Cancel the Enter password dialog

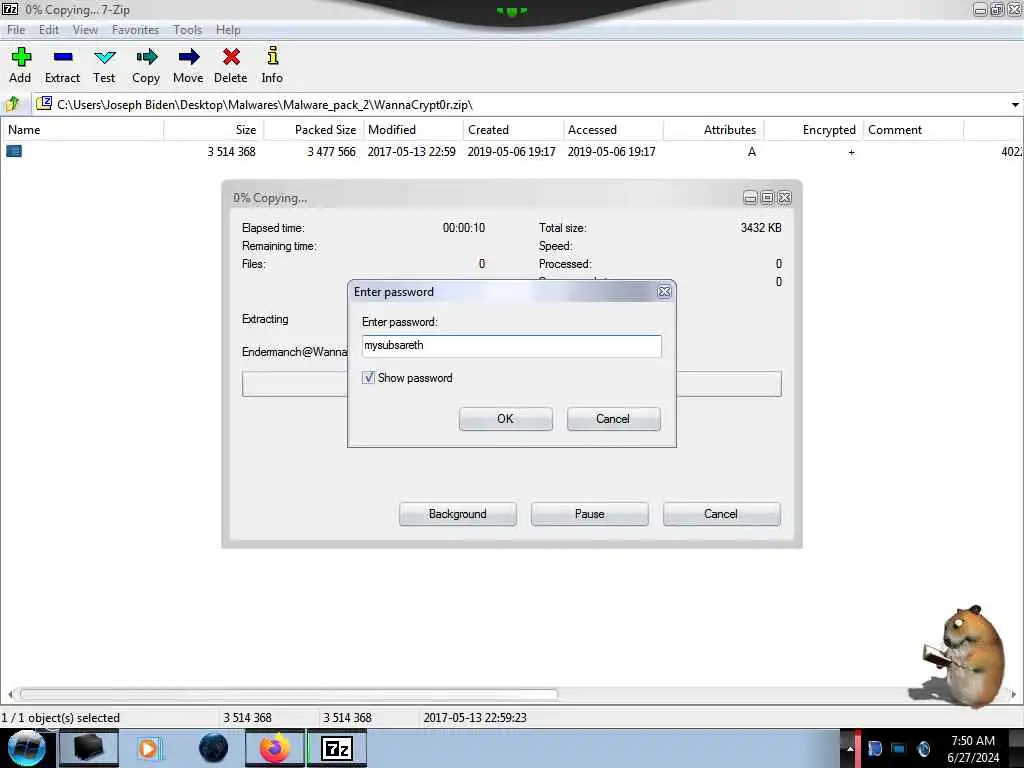coord(613,419)
